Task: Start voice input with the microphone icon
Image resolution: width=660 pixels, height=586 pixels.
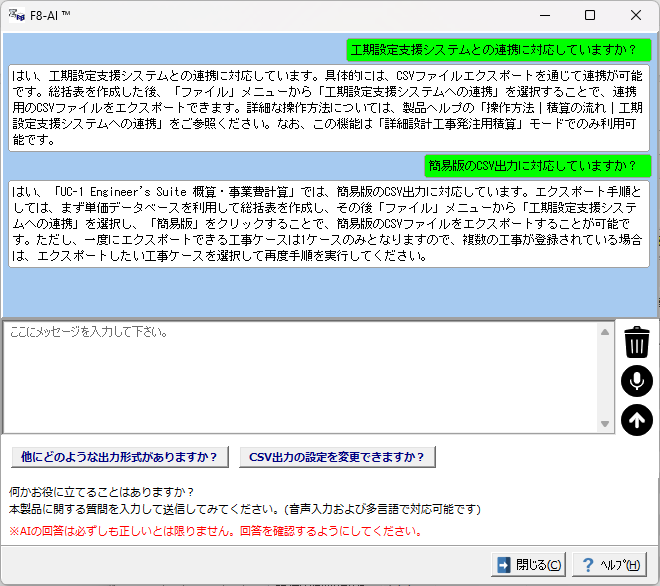Action: (636, 381)
